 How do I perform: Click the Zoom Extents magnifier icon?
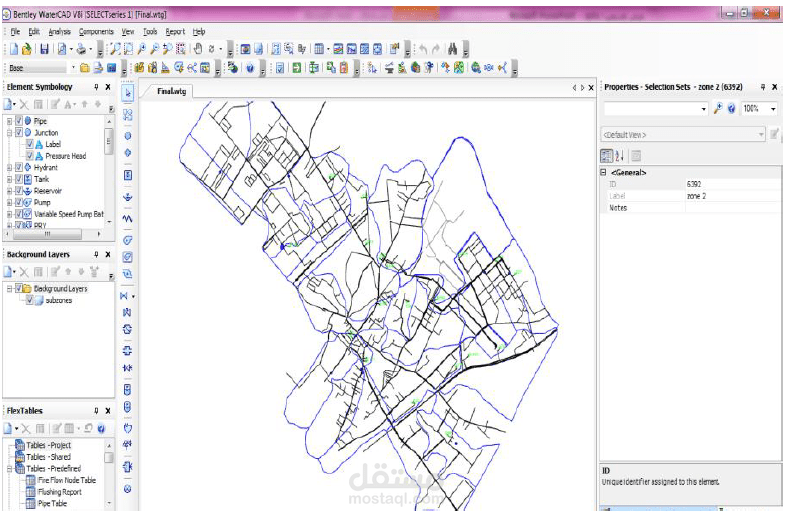coord(115,49)
